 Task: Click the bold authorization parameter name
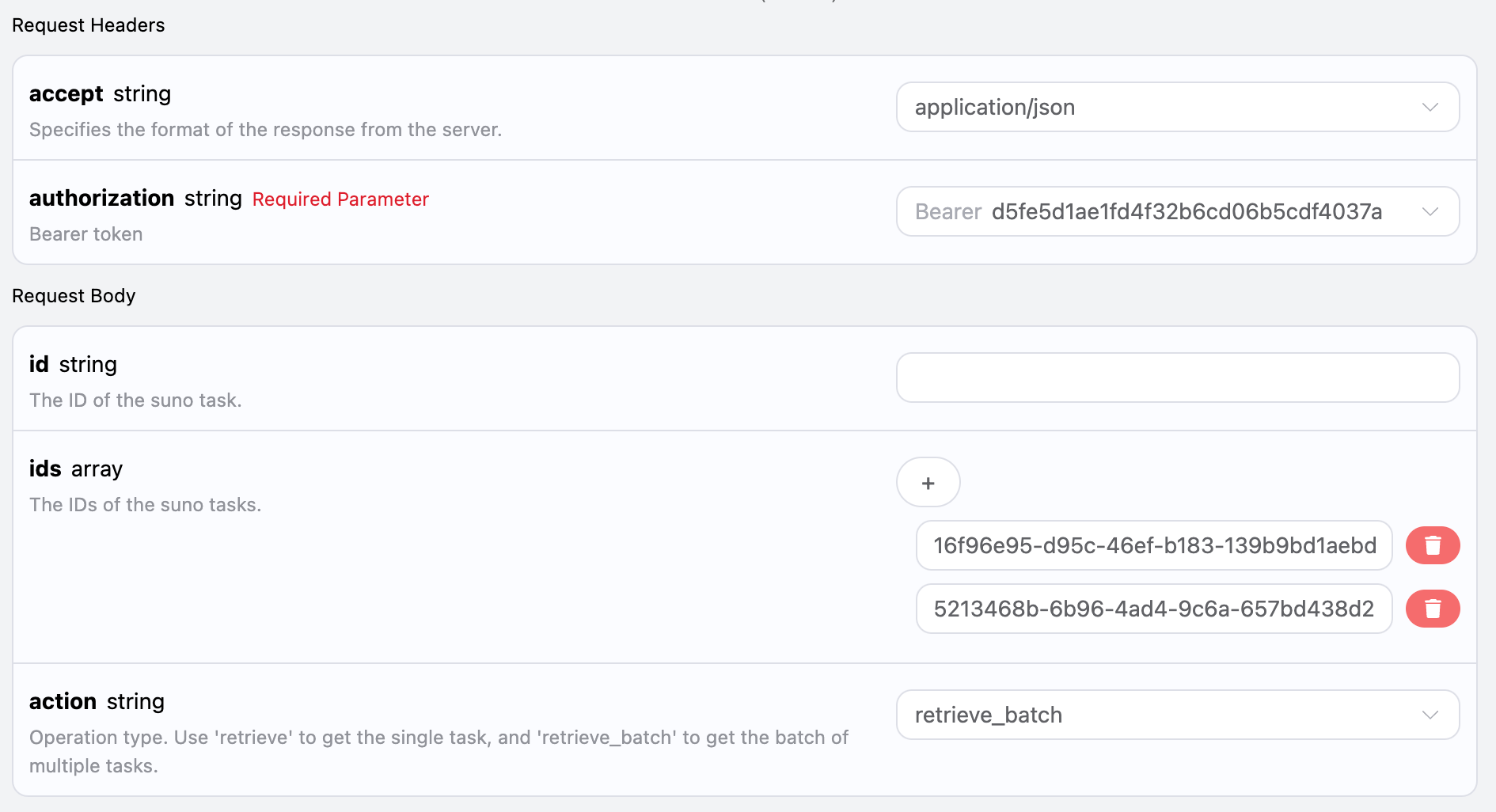(101, 198)
